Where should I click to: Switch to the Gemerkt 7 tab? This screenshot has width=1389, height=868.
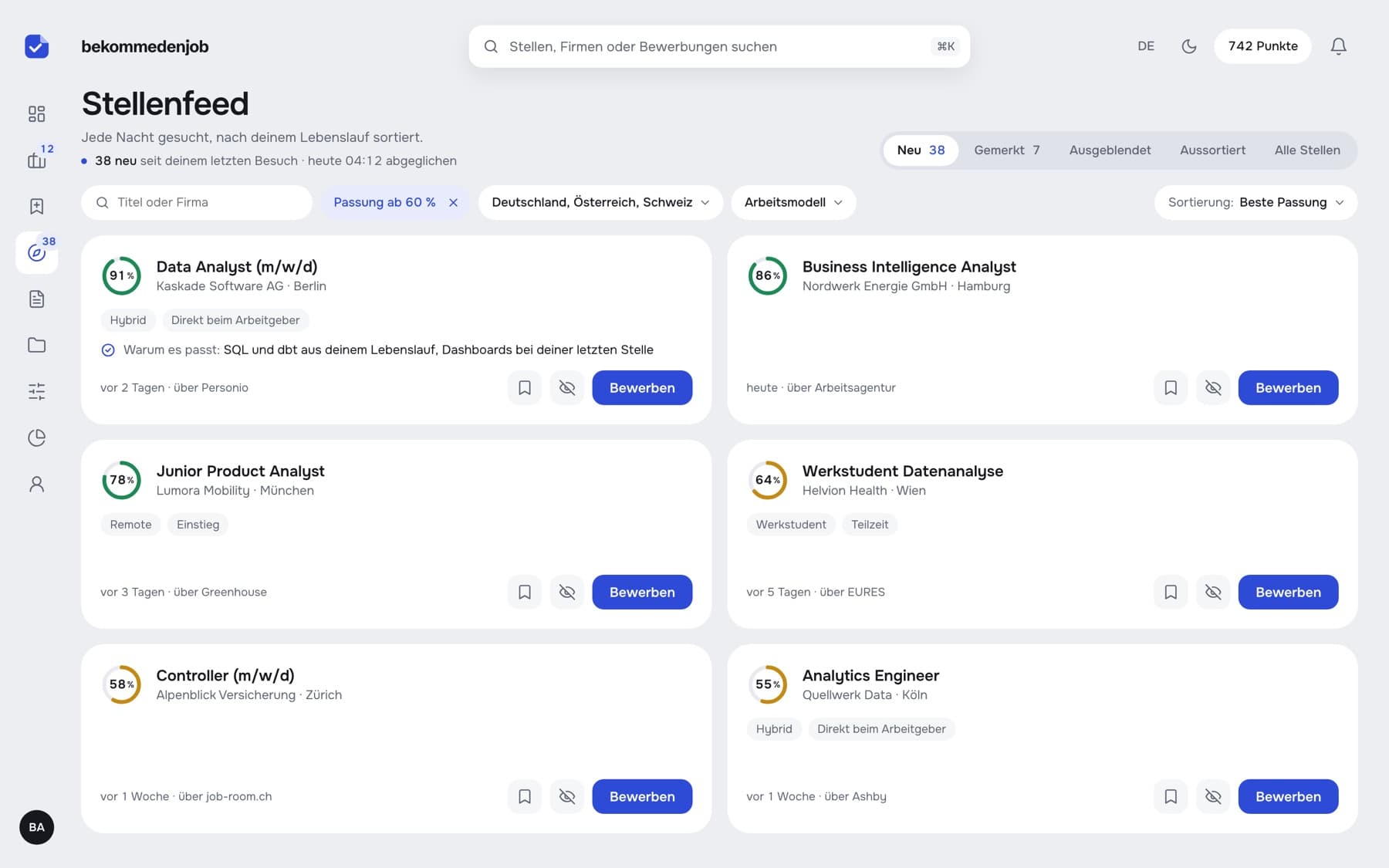tap(1006, 150)
